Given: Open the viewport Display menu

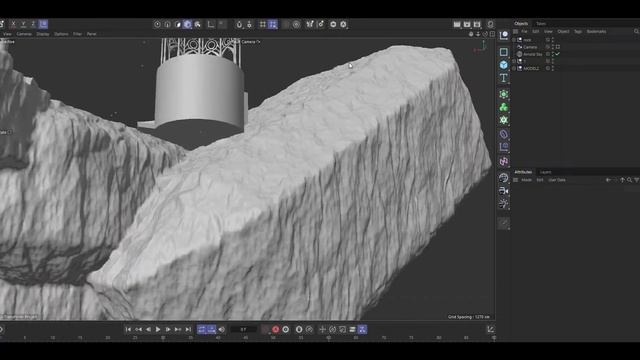Looking at the screenshot, I should tap(43, 34).
